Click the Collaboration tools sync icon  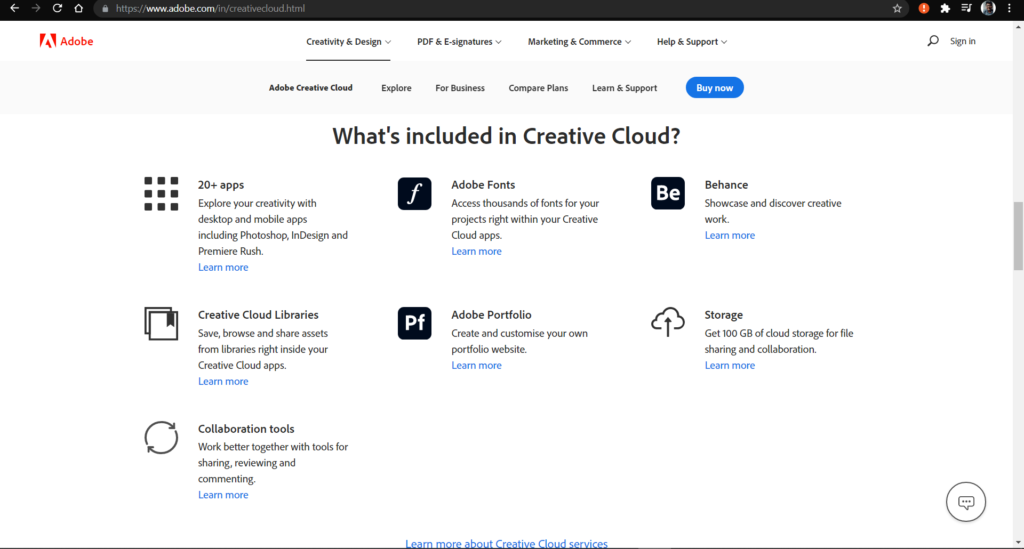pyautogui.click(x=161, y=437)
